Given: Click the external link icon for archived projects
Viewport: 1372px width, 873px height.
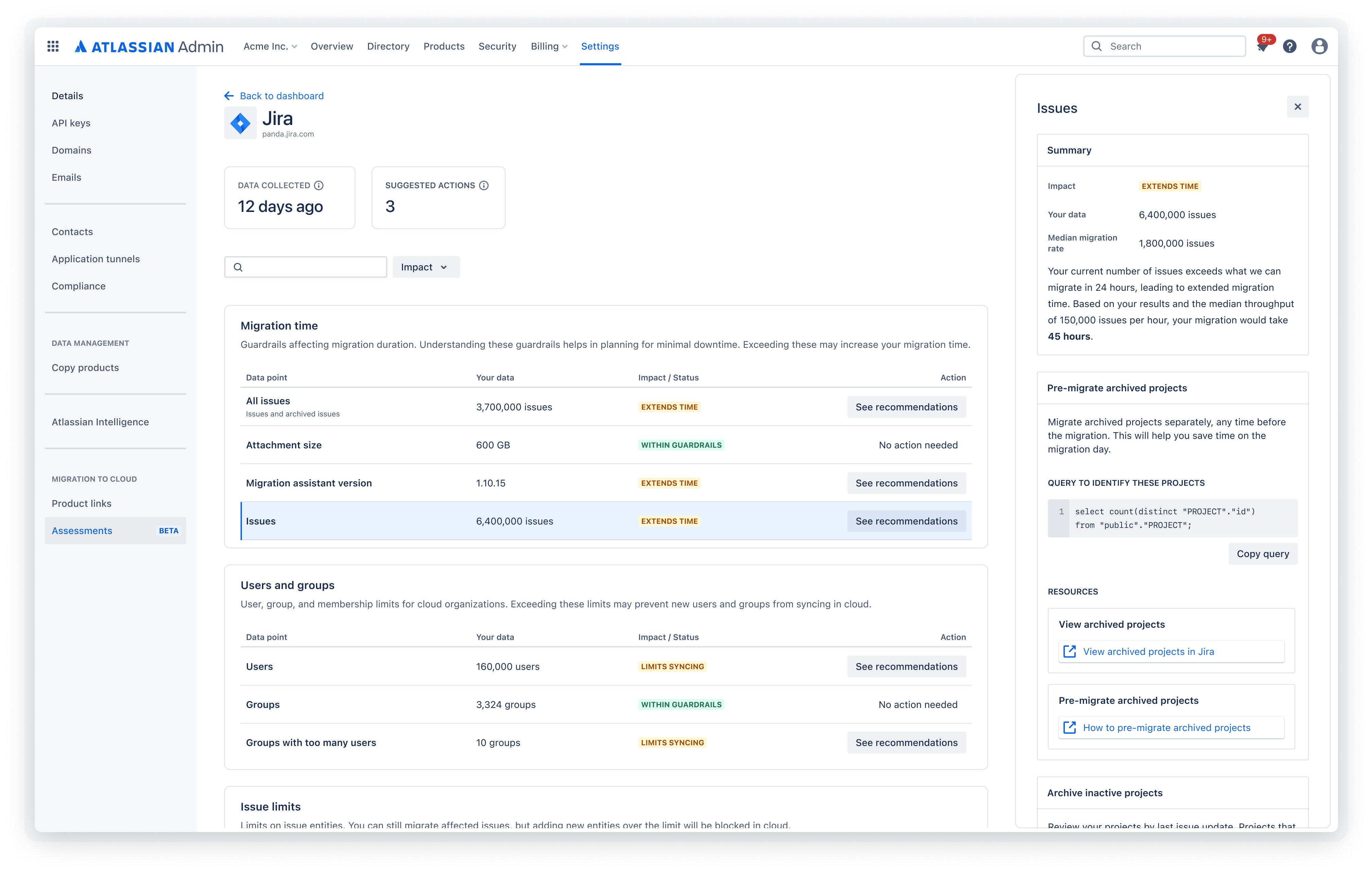Looking at the screenshot, I should 1070,651.
